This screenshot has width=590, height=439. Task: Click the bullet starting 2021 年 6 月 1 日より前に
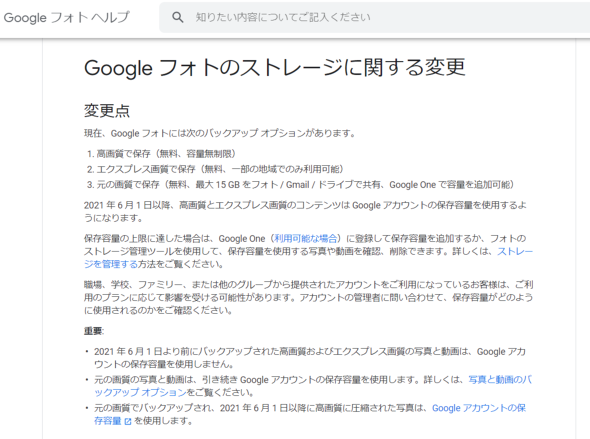(x=310, y=358)
